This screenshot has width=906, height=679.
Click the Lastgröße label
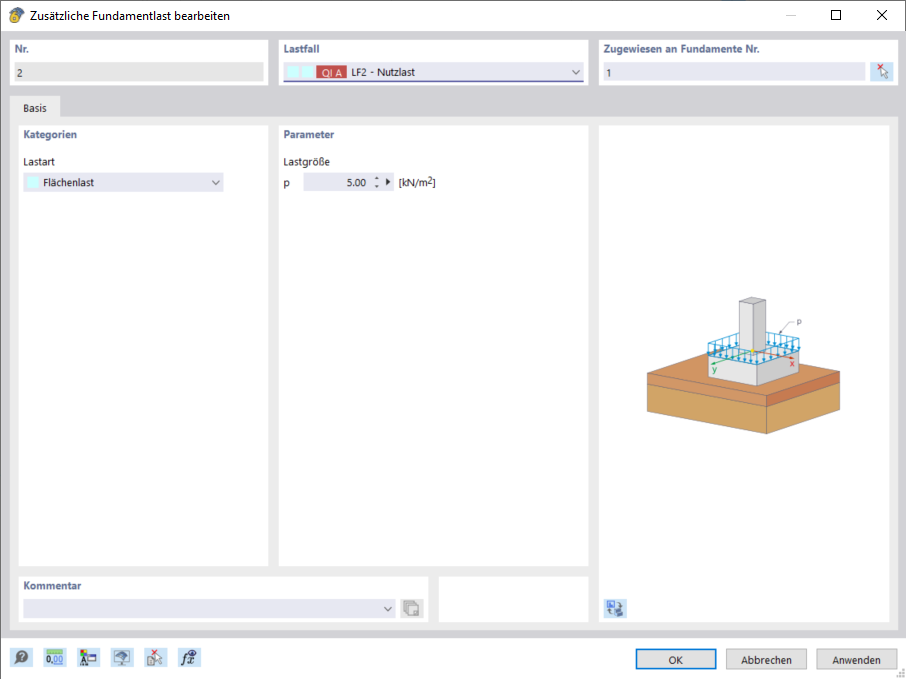pyautogui.click(x=307, y=162)
